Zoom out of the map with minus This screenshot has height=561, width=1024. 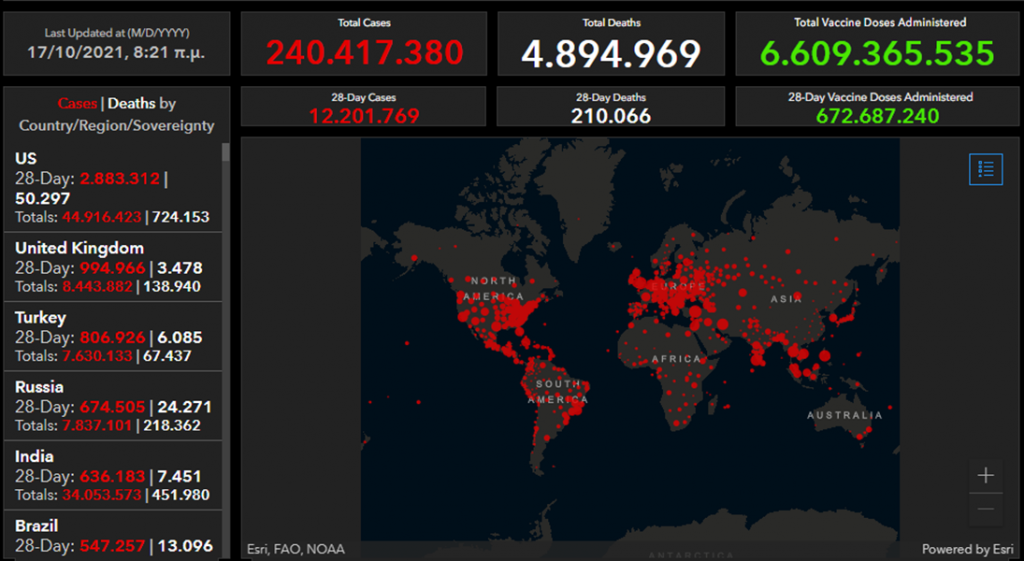point(985,508)
